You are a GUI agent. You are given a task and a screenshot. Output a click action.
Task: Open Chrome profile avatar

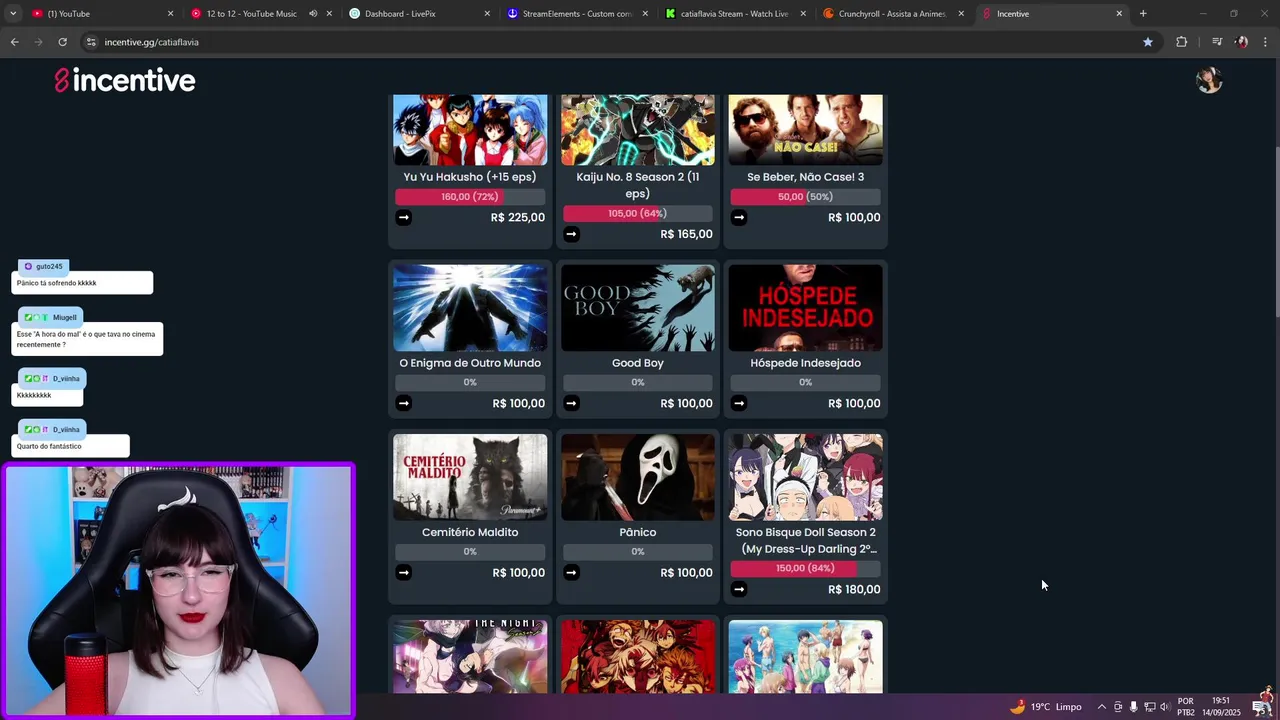(x=1241, y=42)
